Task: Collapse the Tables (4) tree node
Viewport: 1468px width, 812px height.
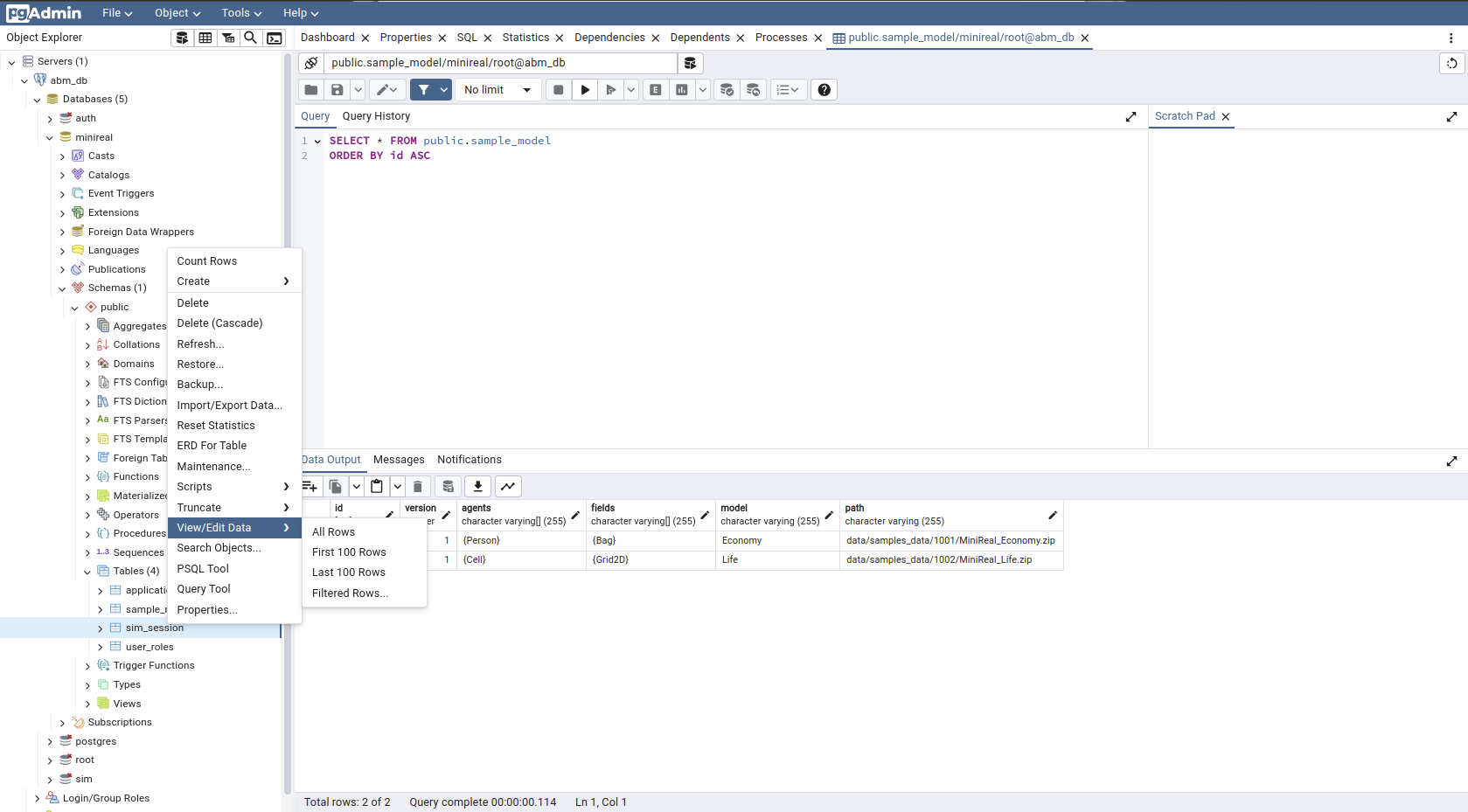Action: [87, 572]
